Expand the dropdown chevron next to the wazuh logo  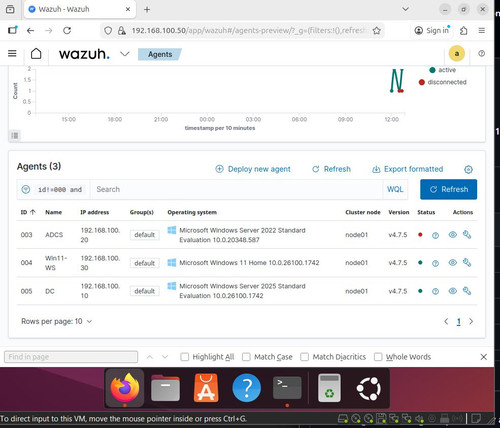[125, 54]
